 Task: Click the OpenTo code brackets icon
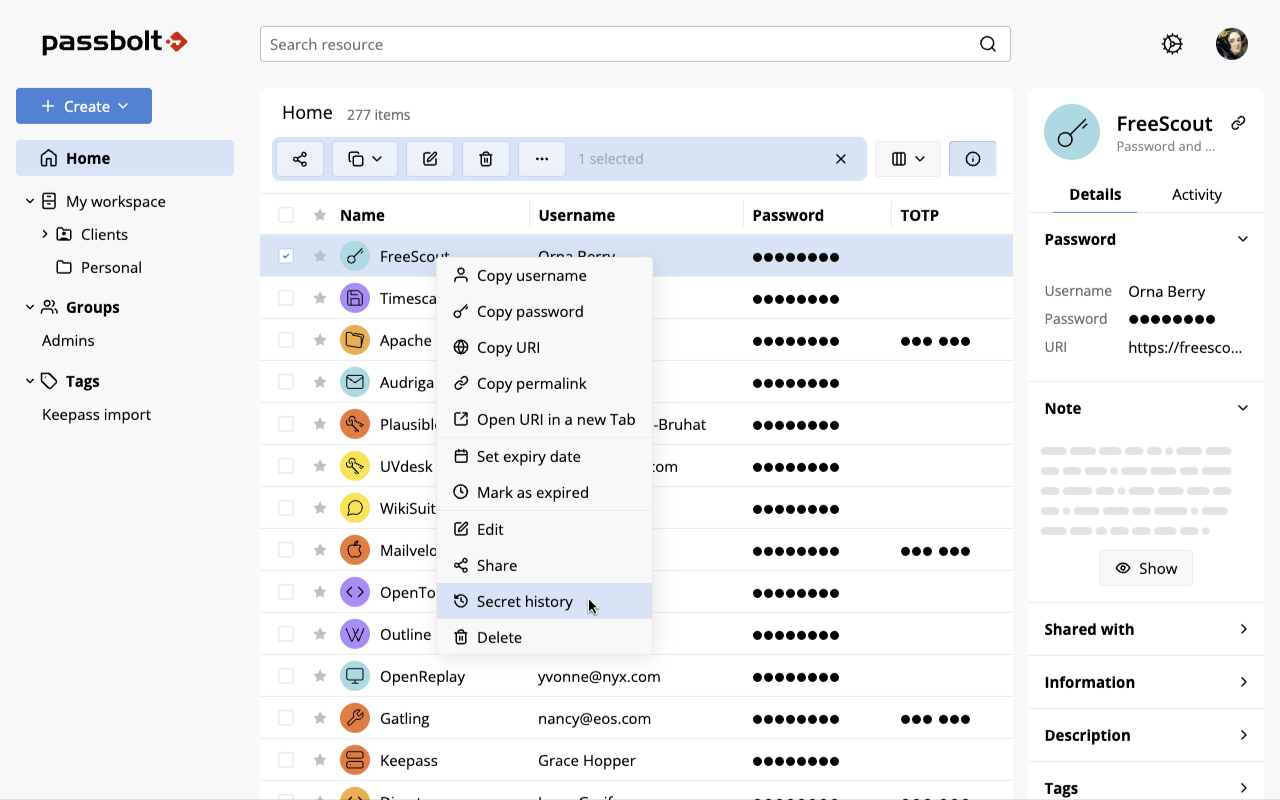point(355,592)
